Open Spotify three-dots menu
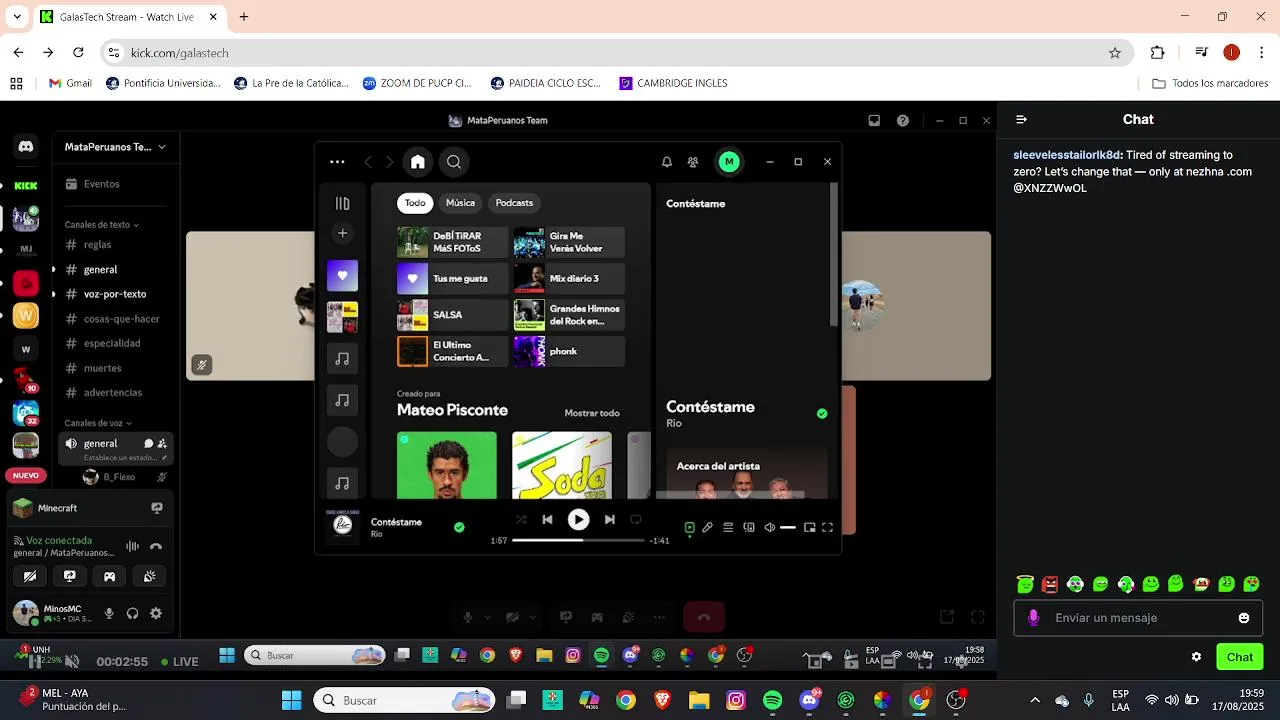 [337, 162]
